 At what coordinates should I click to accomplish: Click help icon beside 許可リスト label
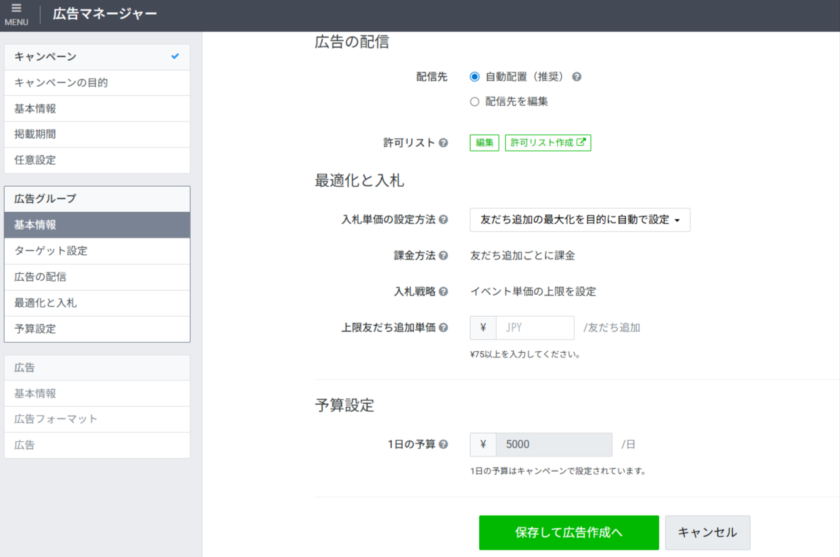point(443,143)
